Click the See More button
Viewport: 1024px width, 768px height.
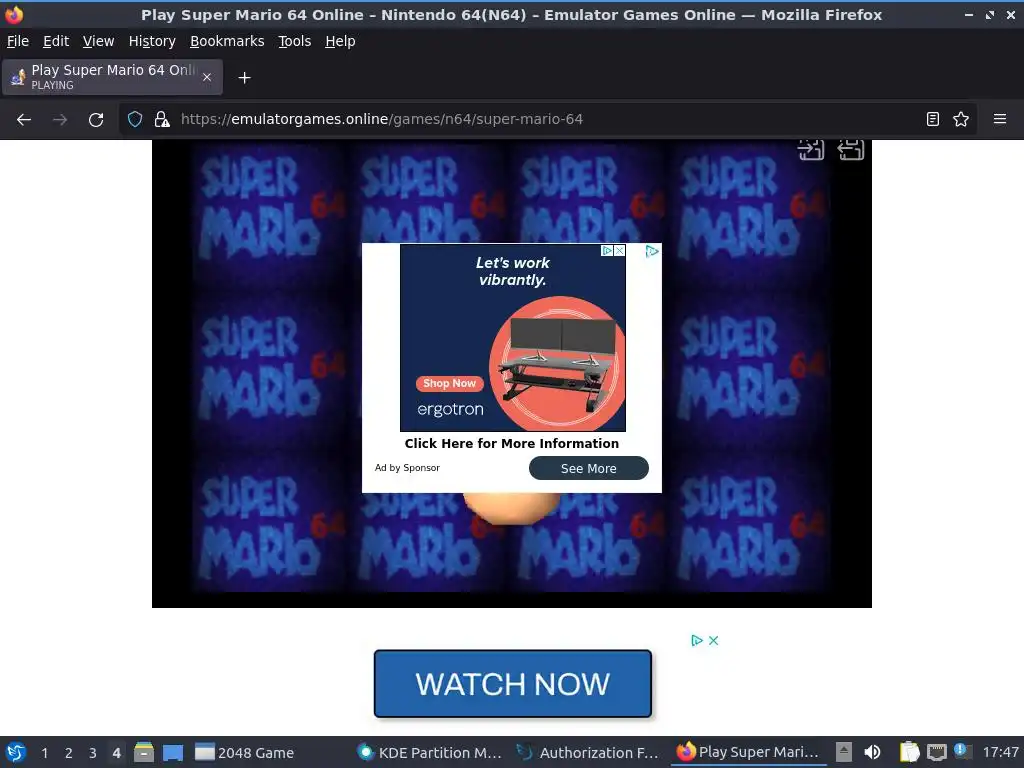click(588, 468)
